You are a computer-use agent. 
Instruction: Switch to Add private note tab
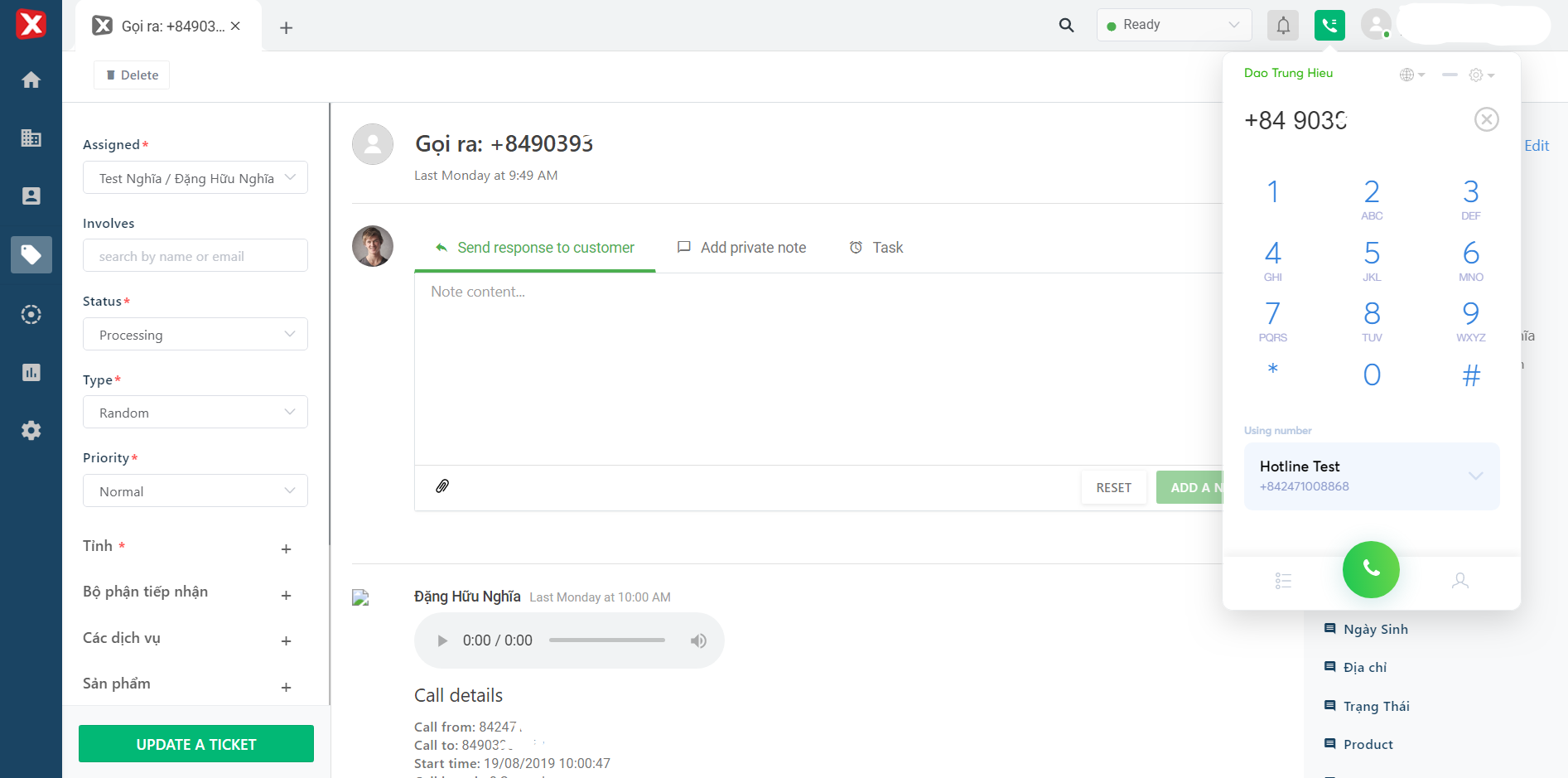(742, 248)
